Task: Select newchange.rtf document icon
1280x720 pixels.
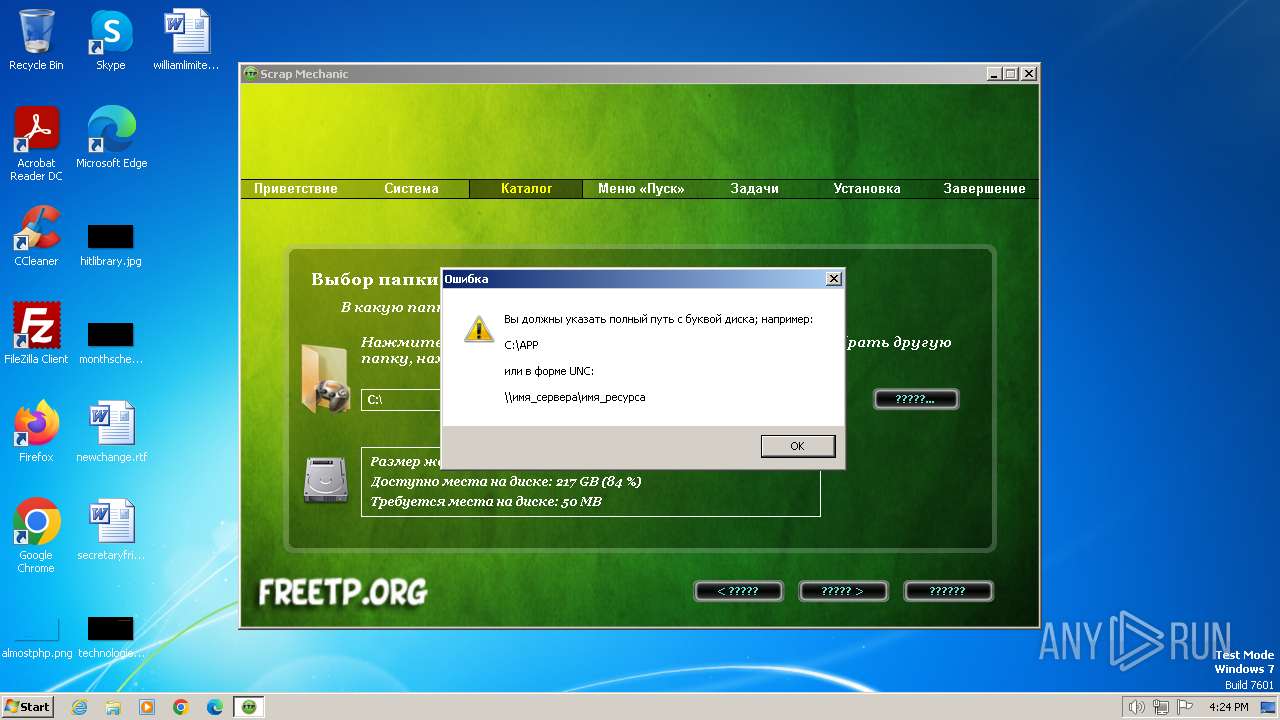Action: tap(111, 432)
